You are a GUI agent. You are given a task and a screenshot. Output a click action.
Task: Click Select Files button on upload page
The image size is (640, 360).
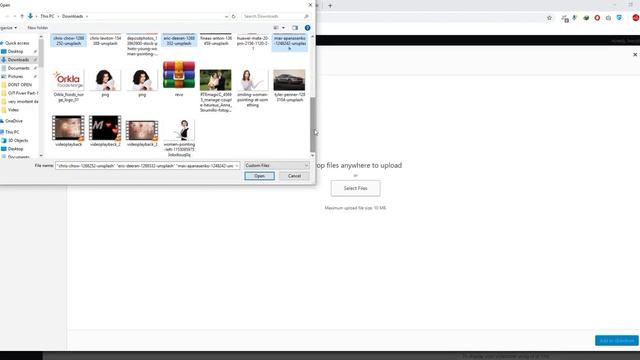[356, 188]
